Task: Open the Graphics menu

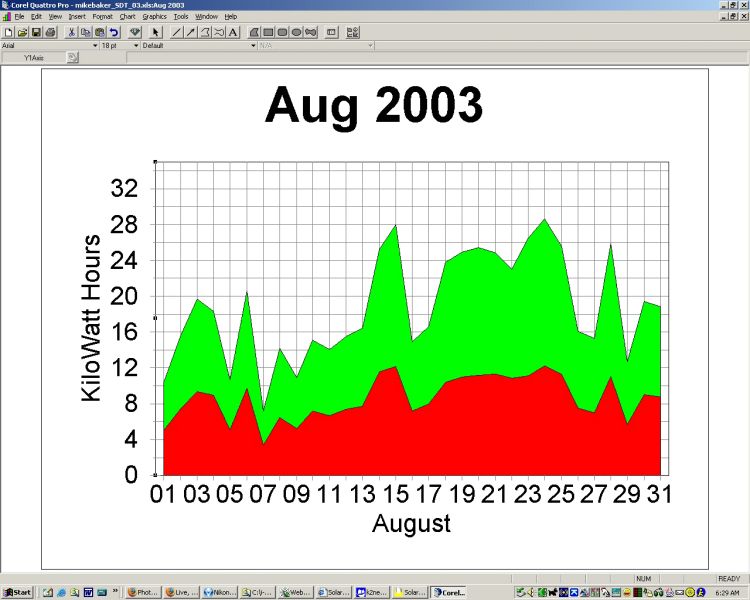Action: [154, 17]
